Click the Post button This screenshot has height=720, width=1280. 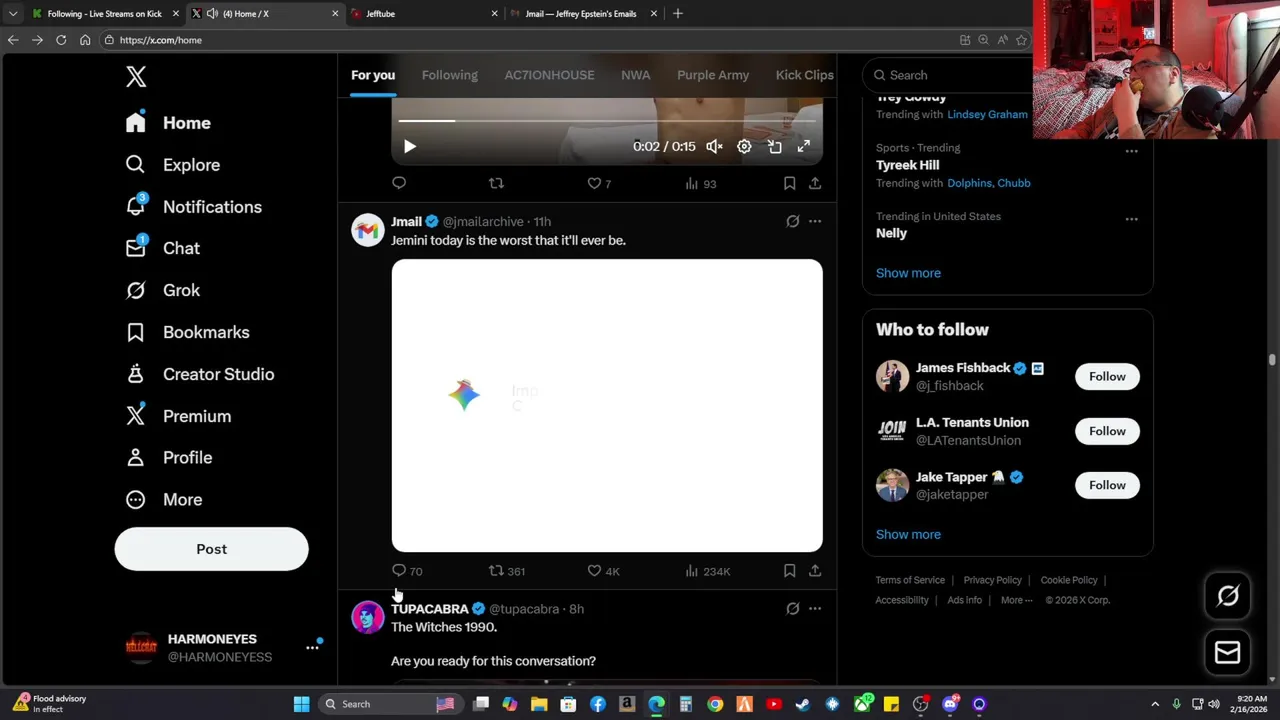pyautogui.click(x=211, y=549)
